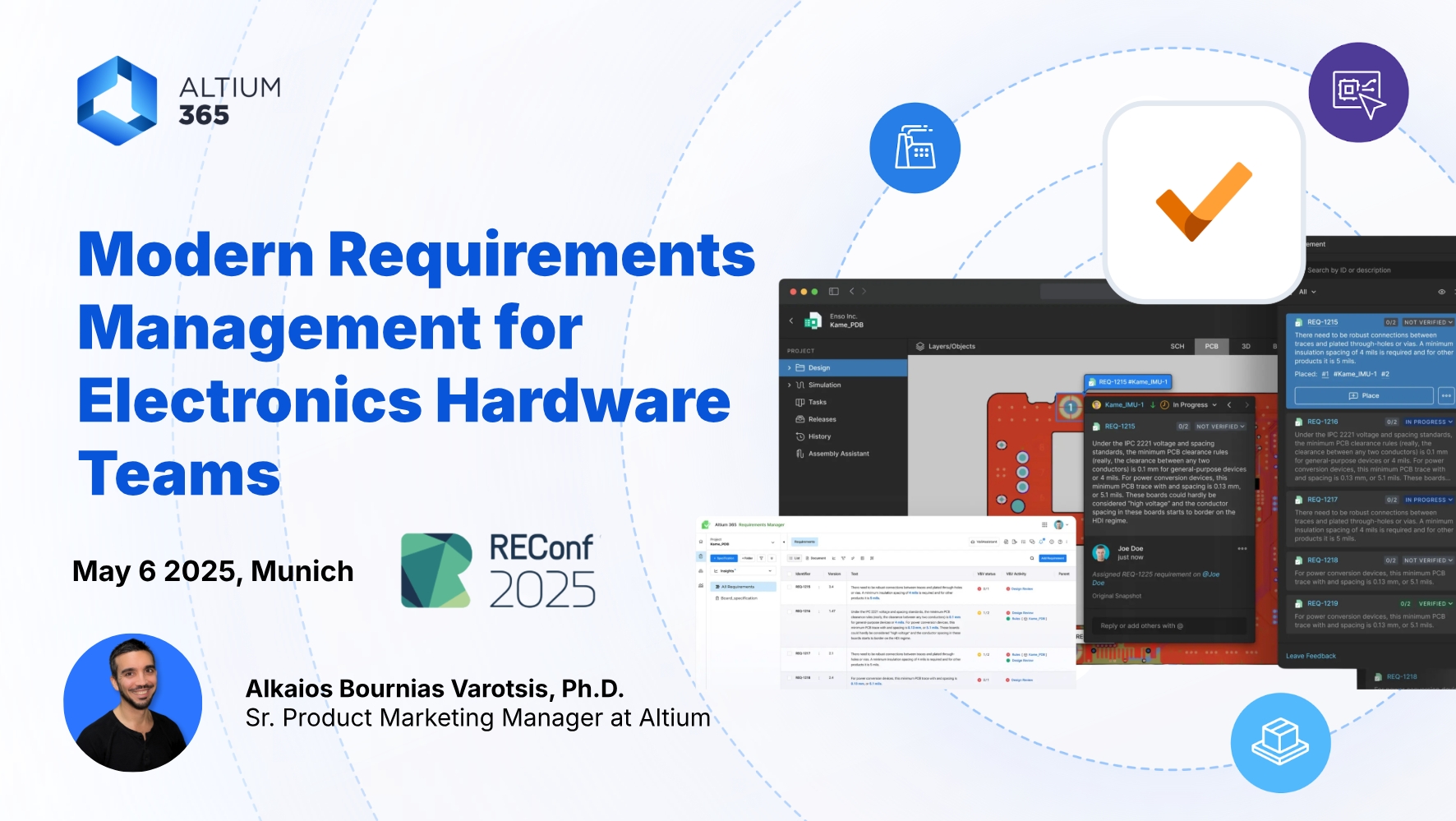Viewport: 1456px width, 821px height.
Task: Click the Leave Feedback link
Action: pyautogui.click(x=1312, y=656)
